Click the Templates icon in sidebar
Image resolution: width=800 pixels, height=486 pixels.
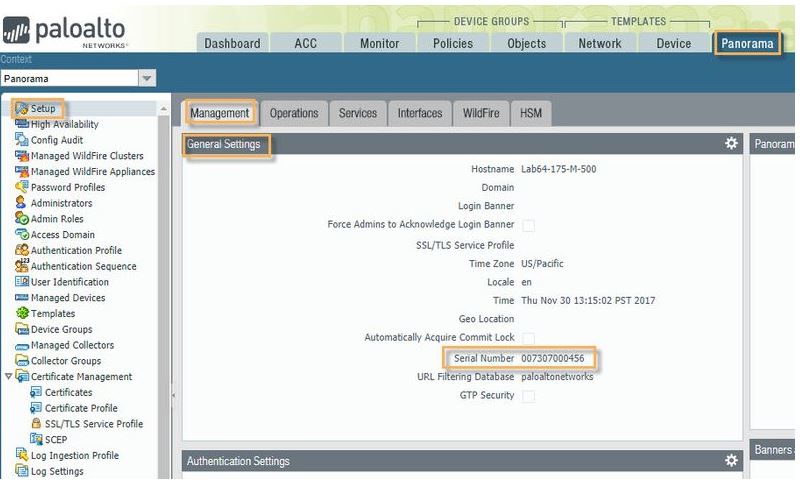21,313
